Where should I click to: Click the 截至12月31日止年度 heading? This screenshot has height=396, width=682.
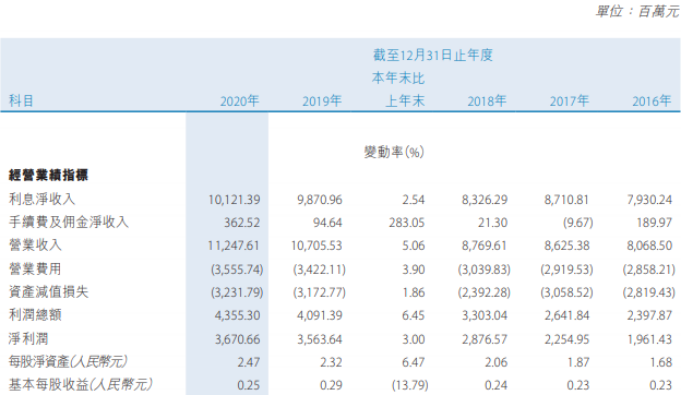[x=433, y=55]
